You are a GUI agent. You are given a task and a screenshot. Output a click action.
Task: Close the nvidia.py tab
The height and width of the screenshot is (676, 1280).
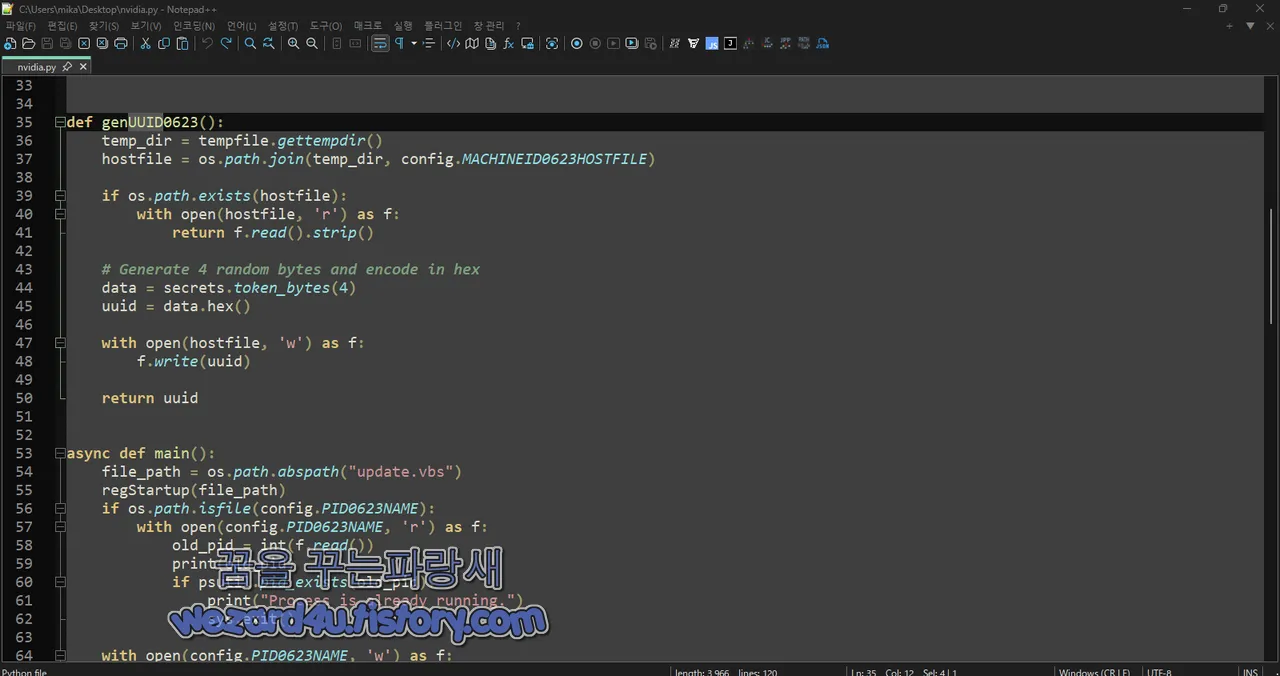point(83,67)
